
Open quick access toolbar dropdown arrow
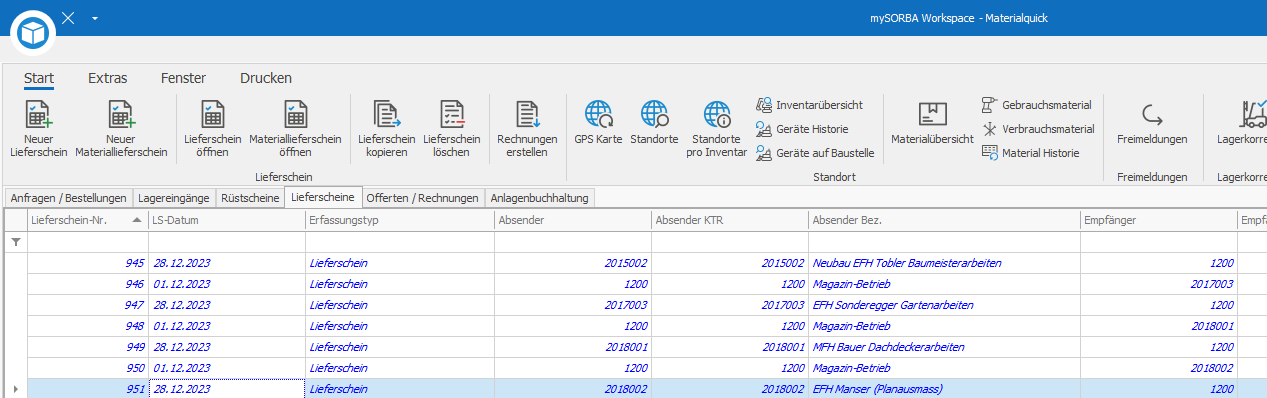(x=94, y=19)
